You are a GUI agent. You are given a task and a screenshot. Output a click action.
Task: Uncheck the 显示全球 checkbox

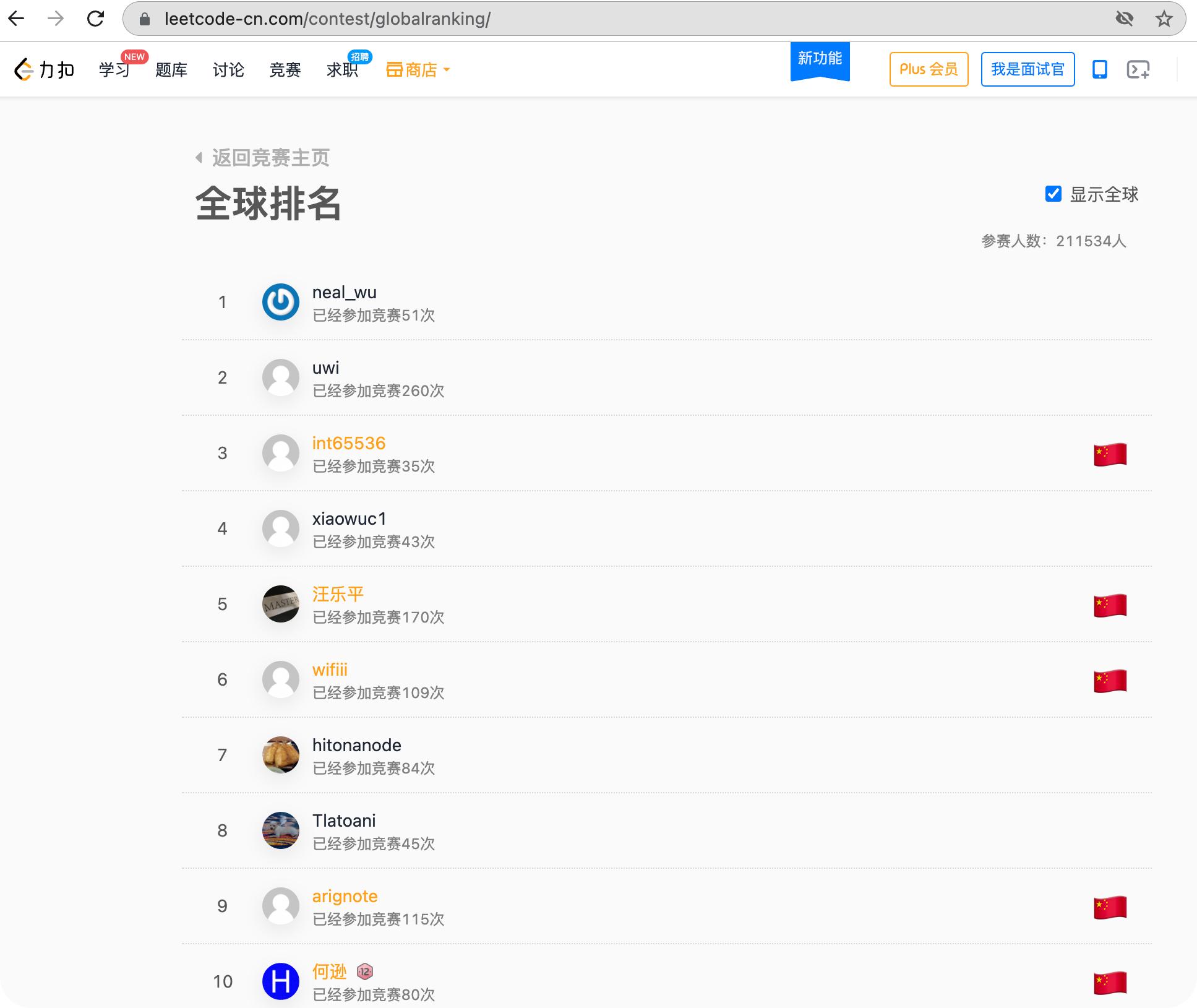tap(1053, 194)
